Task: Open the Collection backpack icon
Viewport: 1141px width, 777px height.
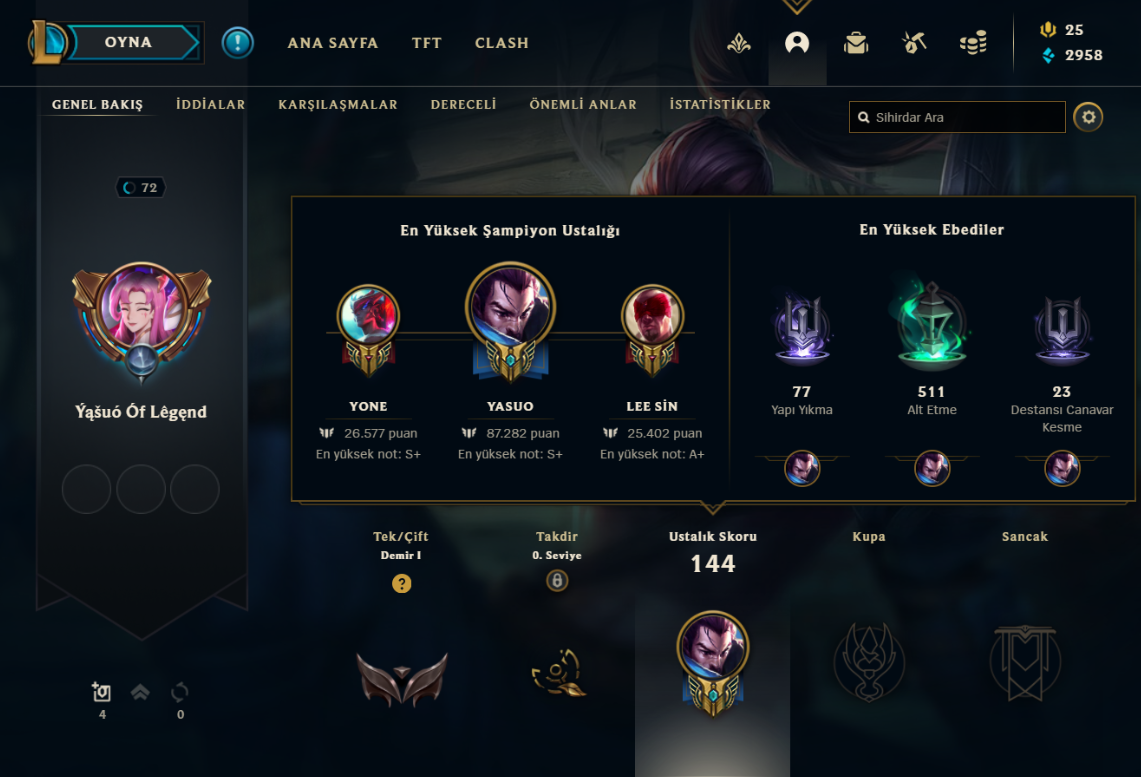Action: (856, 43)
